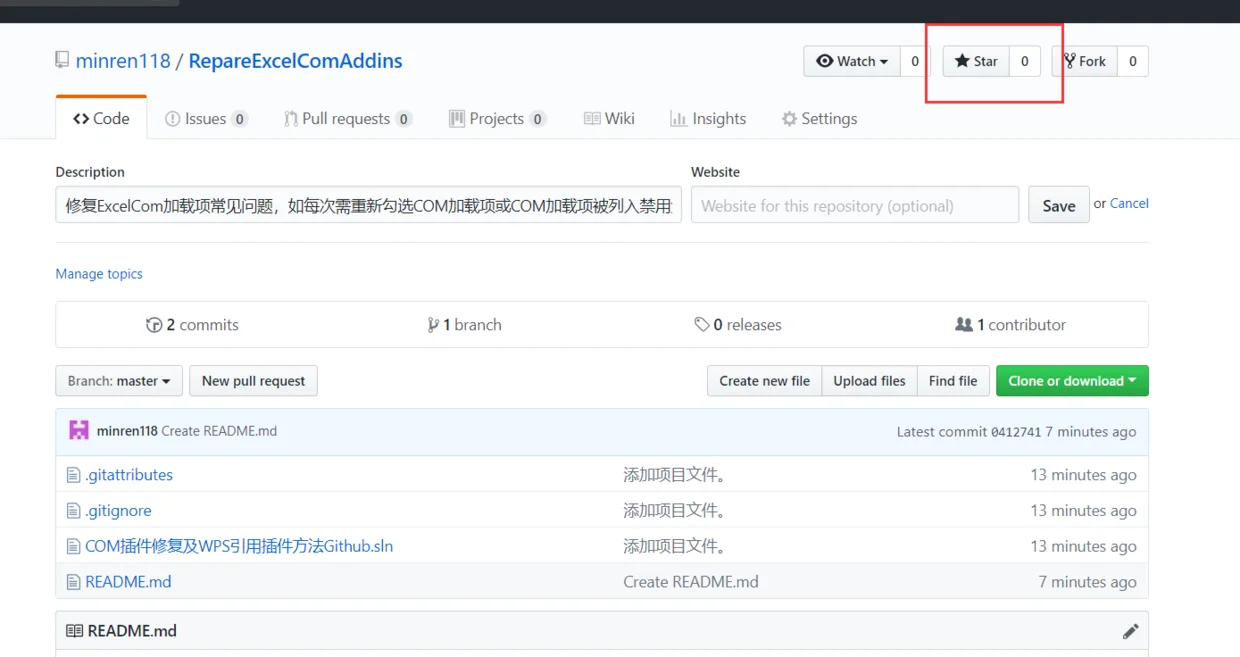Click the minren118 avatar icon

[x=79, y=431]
